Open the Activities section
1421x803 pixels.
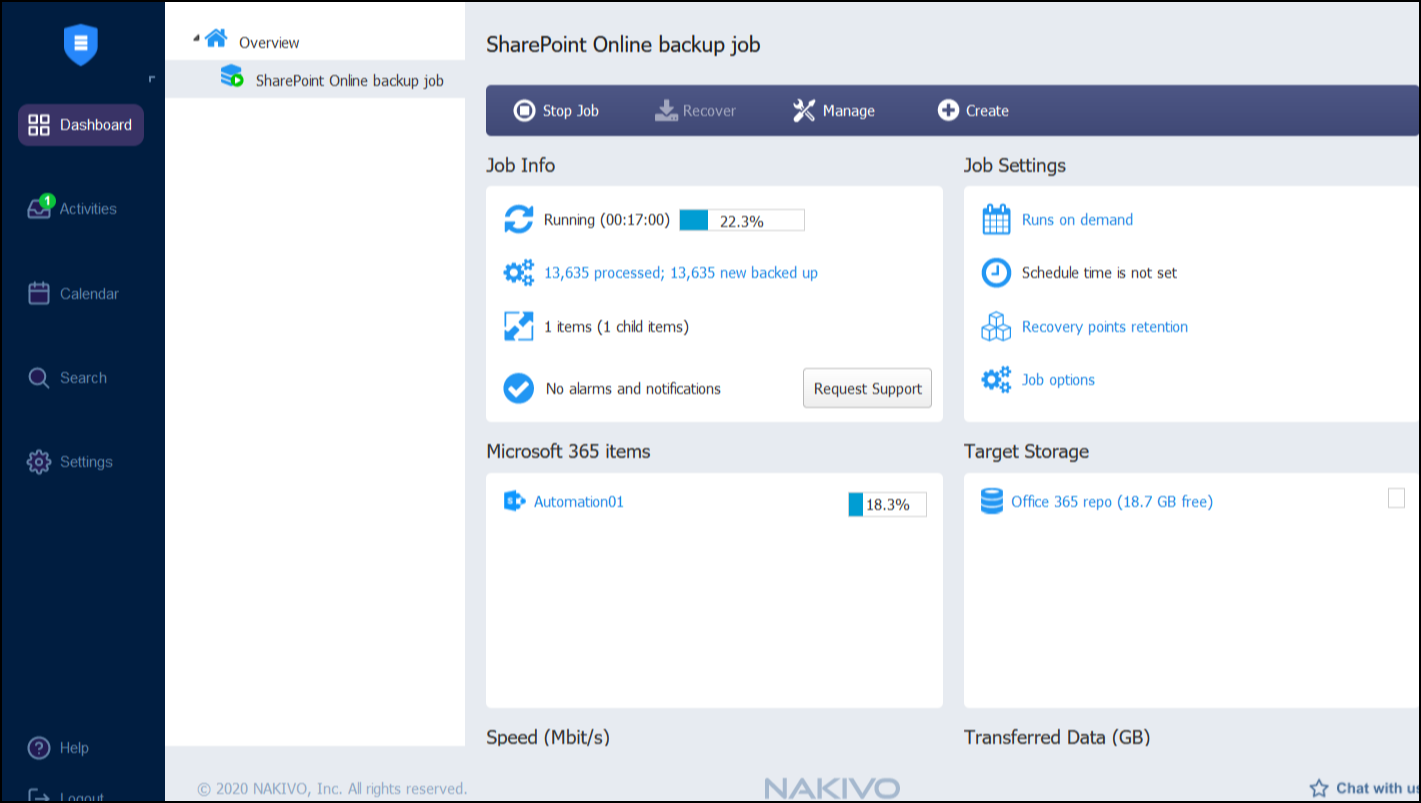point(72,208)
